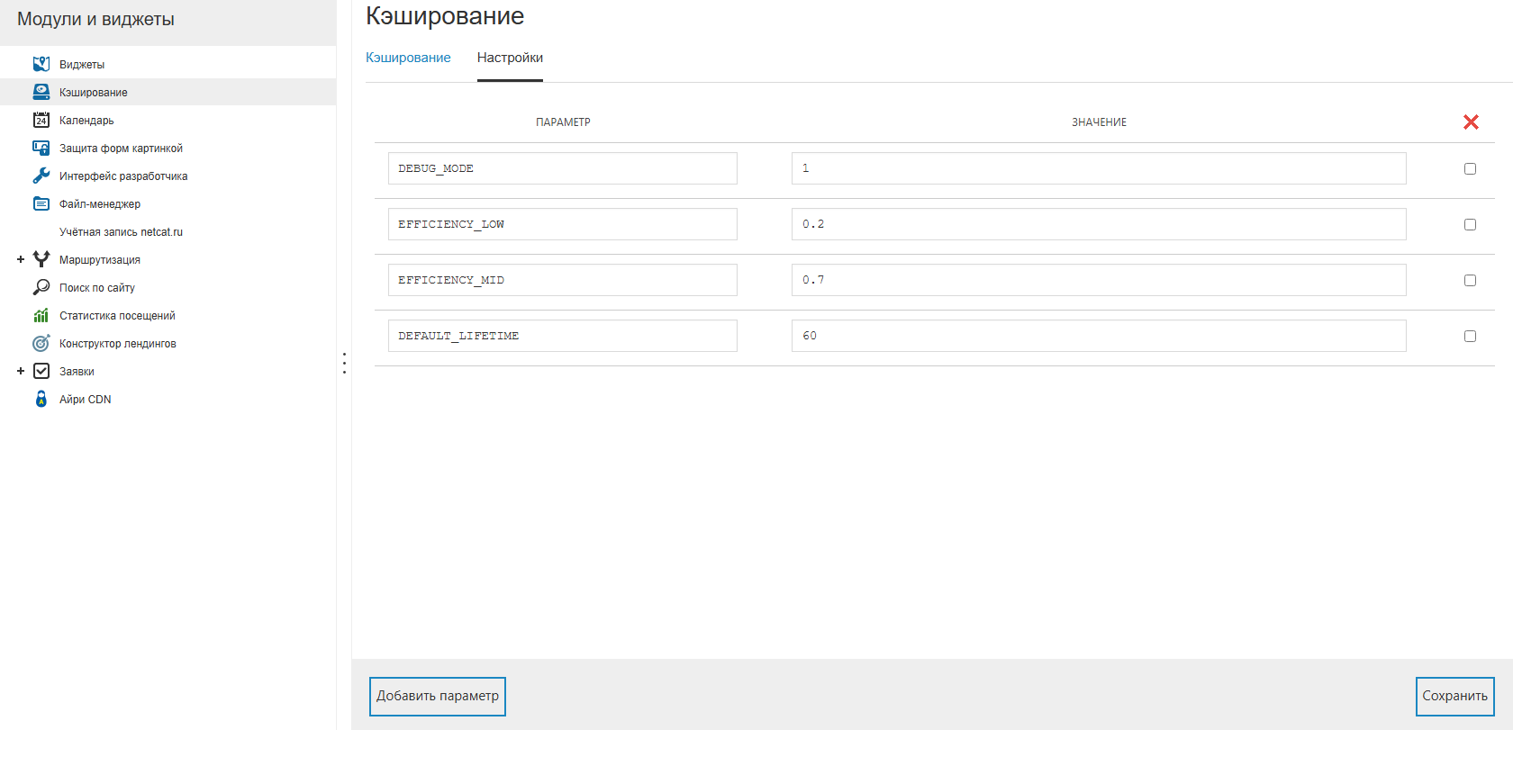1513x784 pixels.
Task: Click the Маршрутизация fork icon
Action: coord(41,259)
